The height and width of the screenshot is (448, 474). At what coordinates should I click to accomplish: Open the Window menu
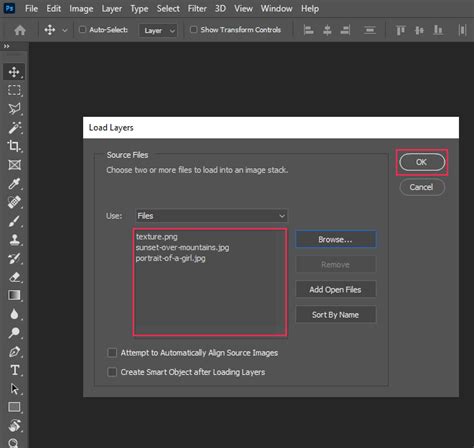[276, 9]
